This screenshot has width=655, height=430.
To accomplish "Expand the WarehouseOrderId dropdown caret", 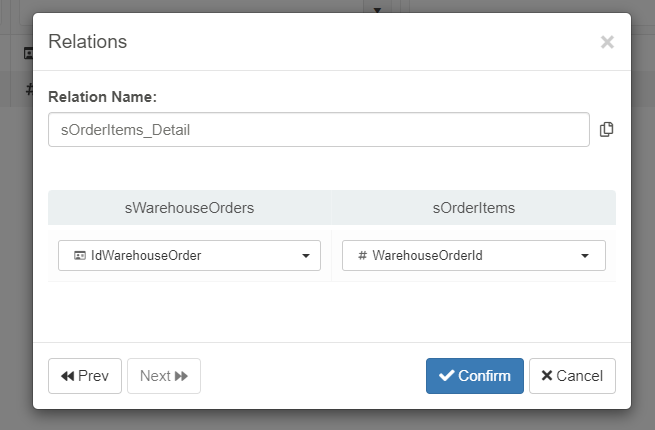I will 585,256.
